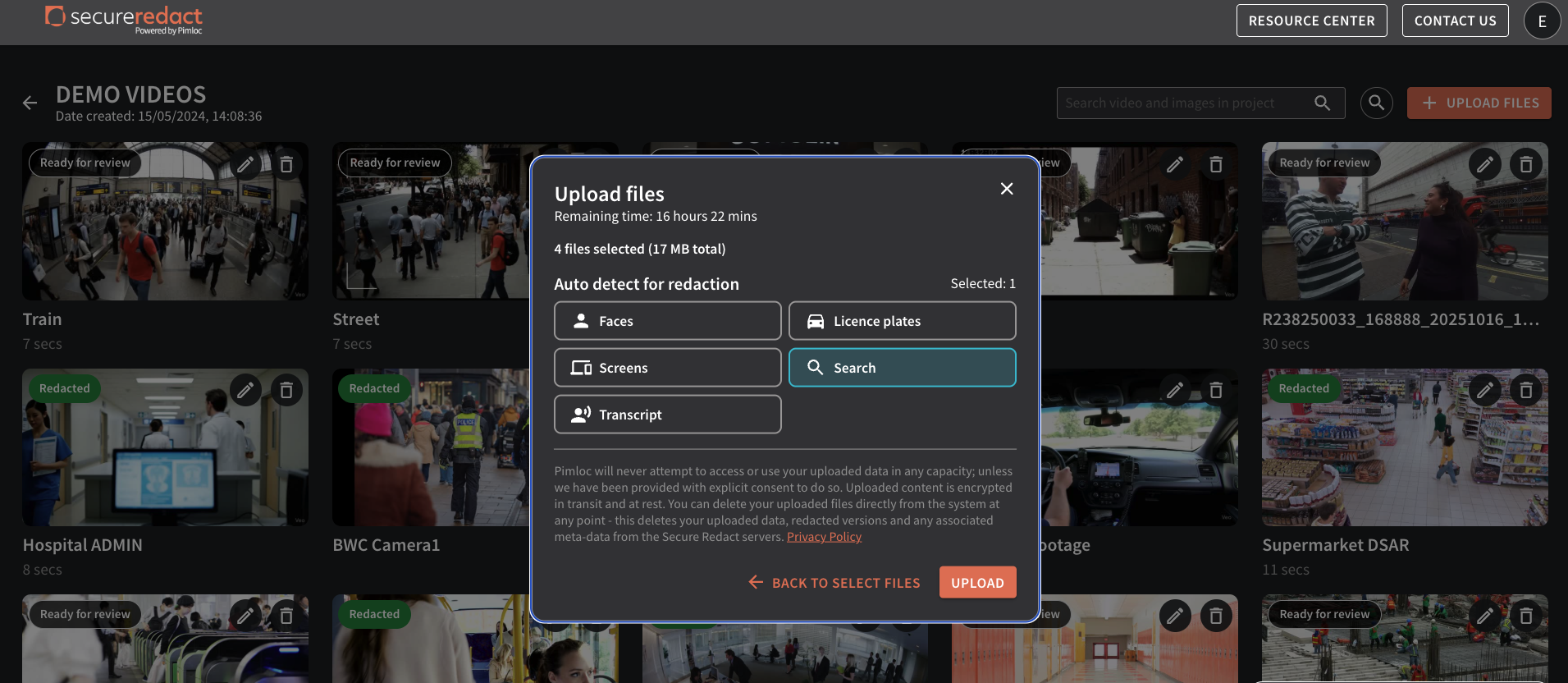Image resolution: width=1568 pixels, height=683 pixels.
Task: Delete the orange lockers hallway video
Action: pyautogui.click(x=1216, y=616)
